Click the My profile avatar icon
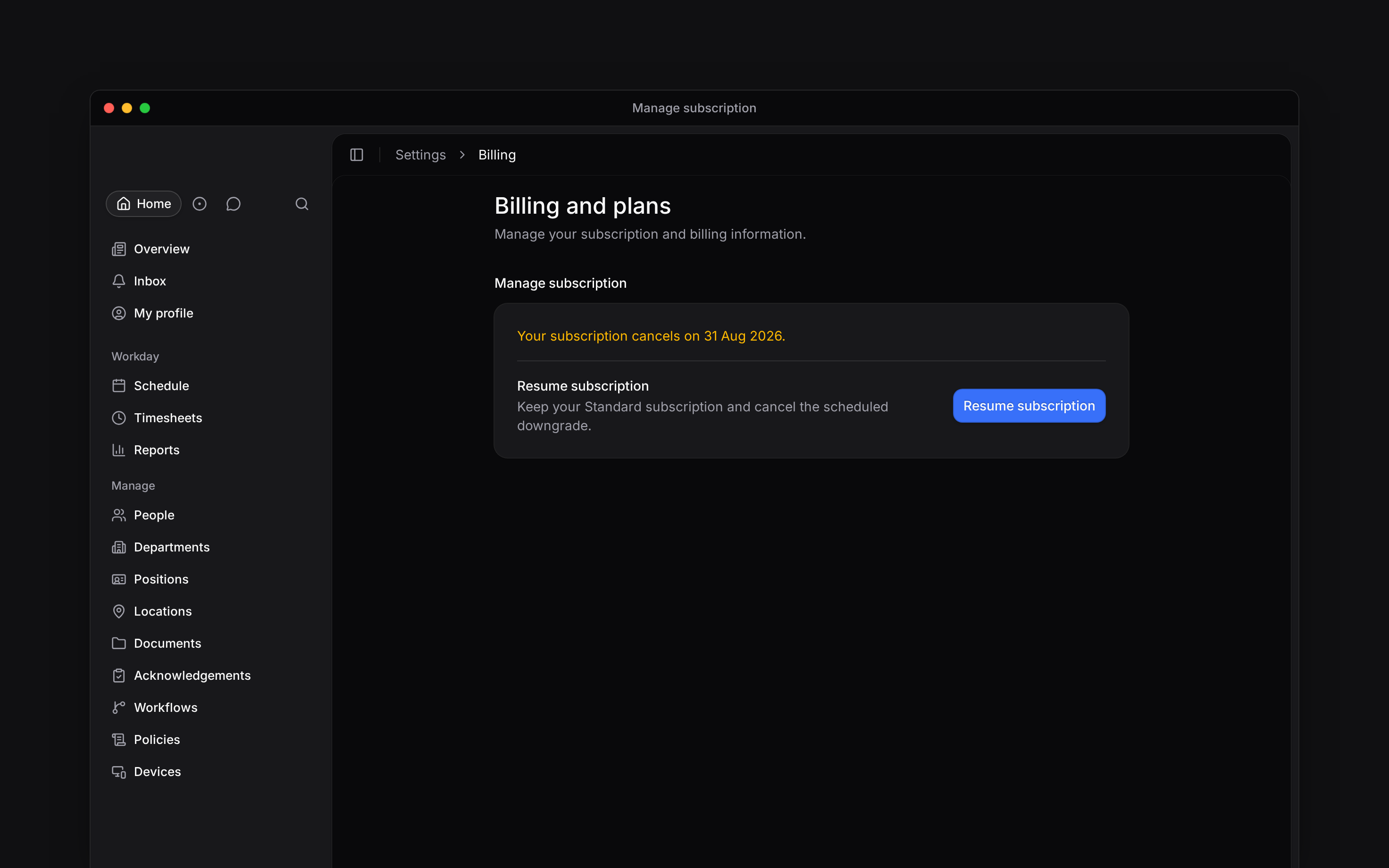 click(119, 313)
